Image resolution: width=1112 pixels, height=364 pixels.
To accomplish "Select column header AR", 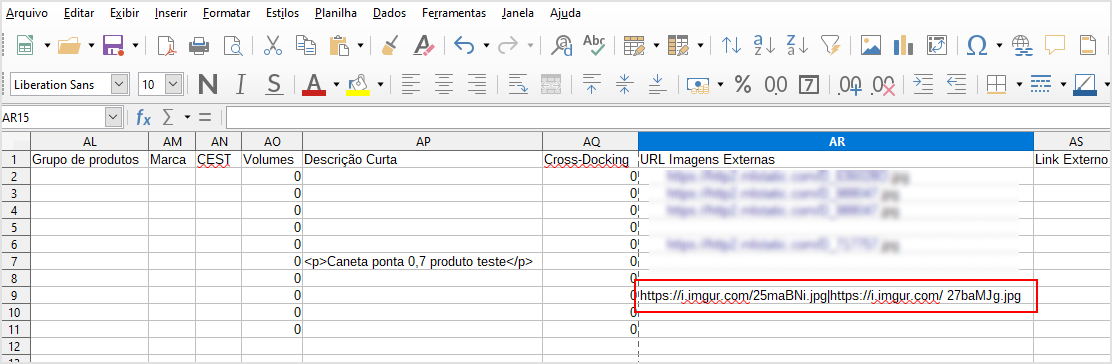I will click(835, 141).
